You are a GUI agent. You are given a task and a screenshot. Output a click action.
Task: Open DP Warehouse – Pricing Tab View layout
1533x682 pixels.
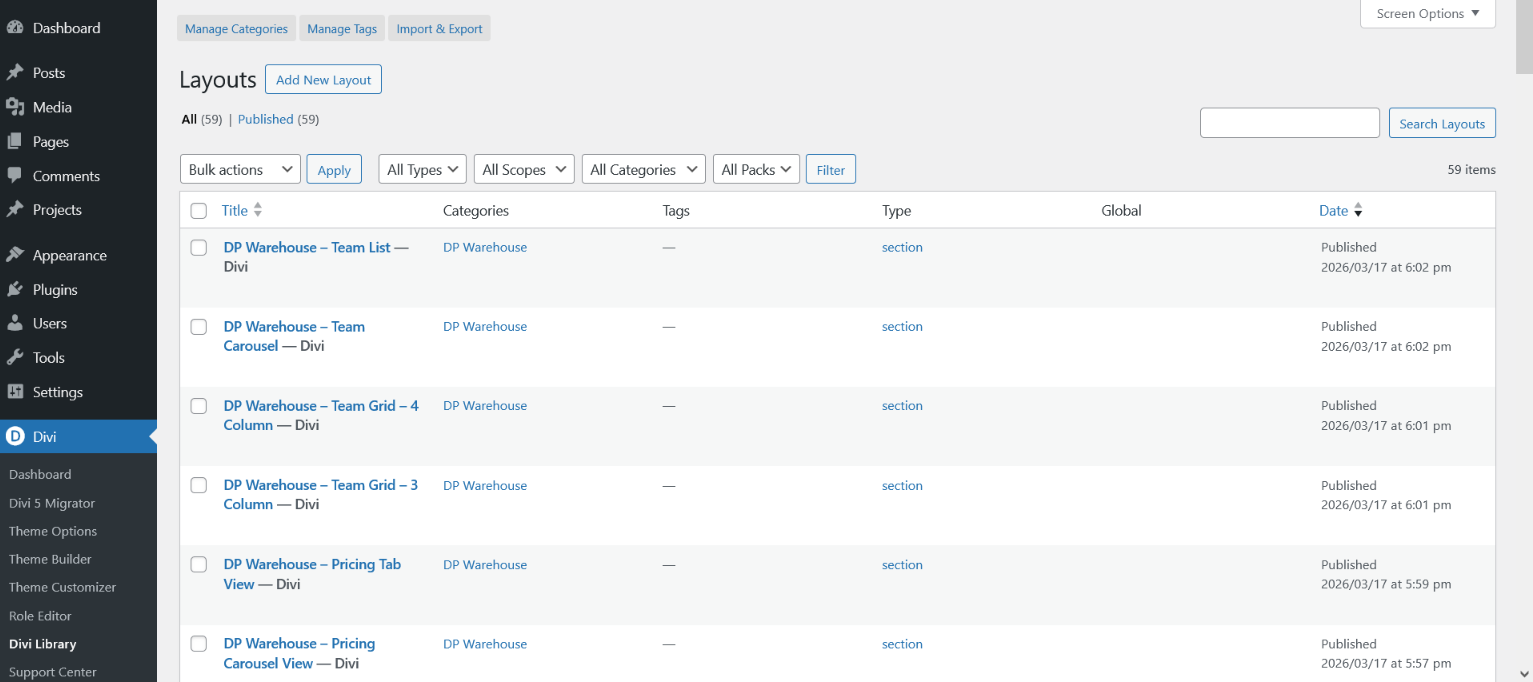[x=312, y=574]
